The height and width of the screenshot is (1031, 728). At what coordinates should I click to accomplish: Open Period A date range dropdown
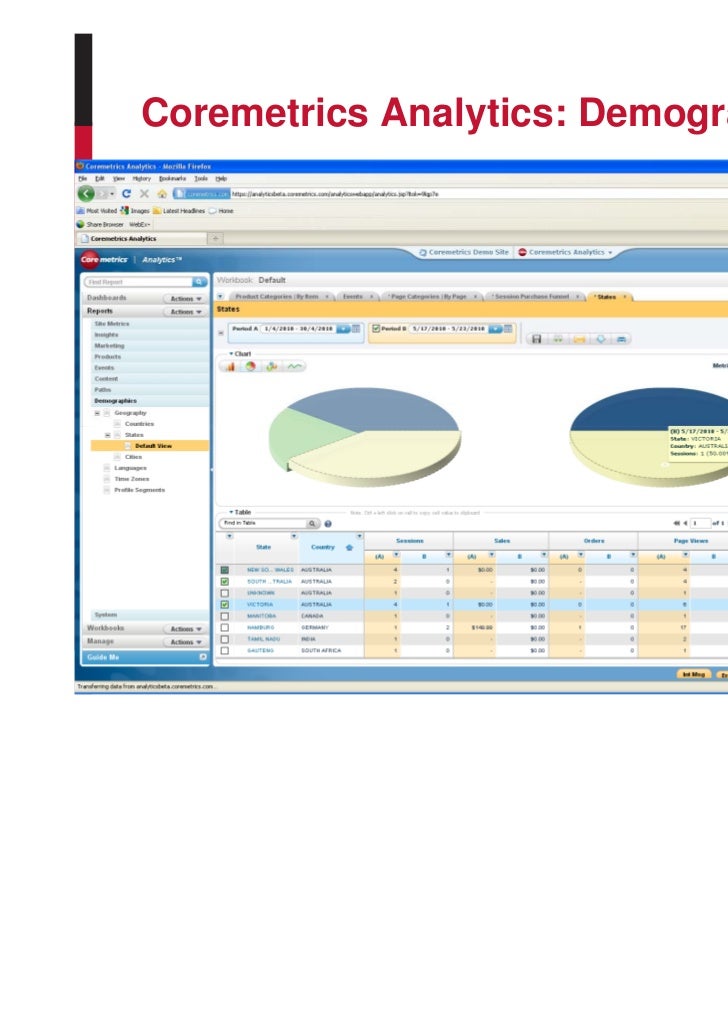344,329
